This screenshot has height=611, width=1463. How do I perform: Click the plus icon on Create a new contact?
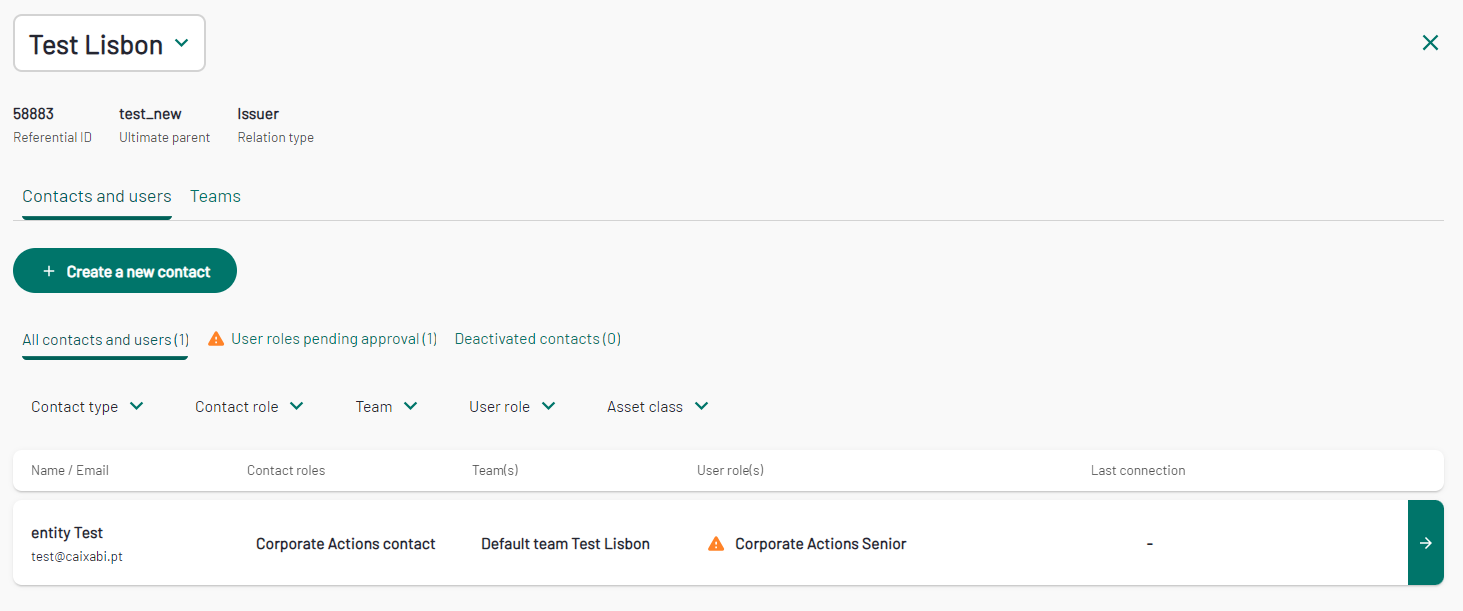pos(49,272)
